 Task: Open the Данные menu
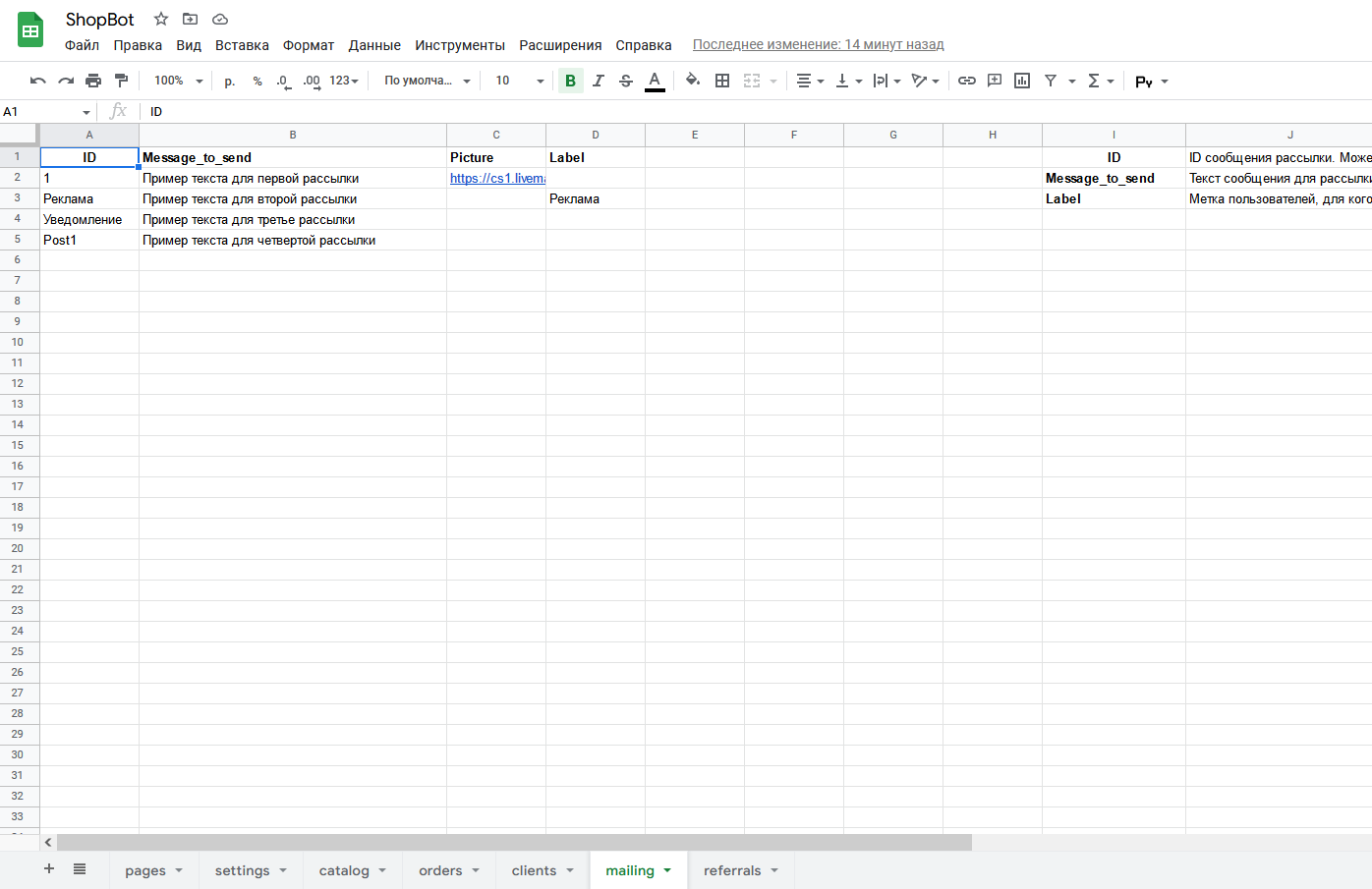click(374, 45)
